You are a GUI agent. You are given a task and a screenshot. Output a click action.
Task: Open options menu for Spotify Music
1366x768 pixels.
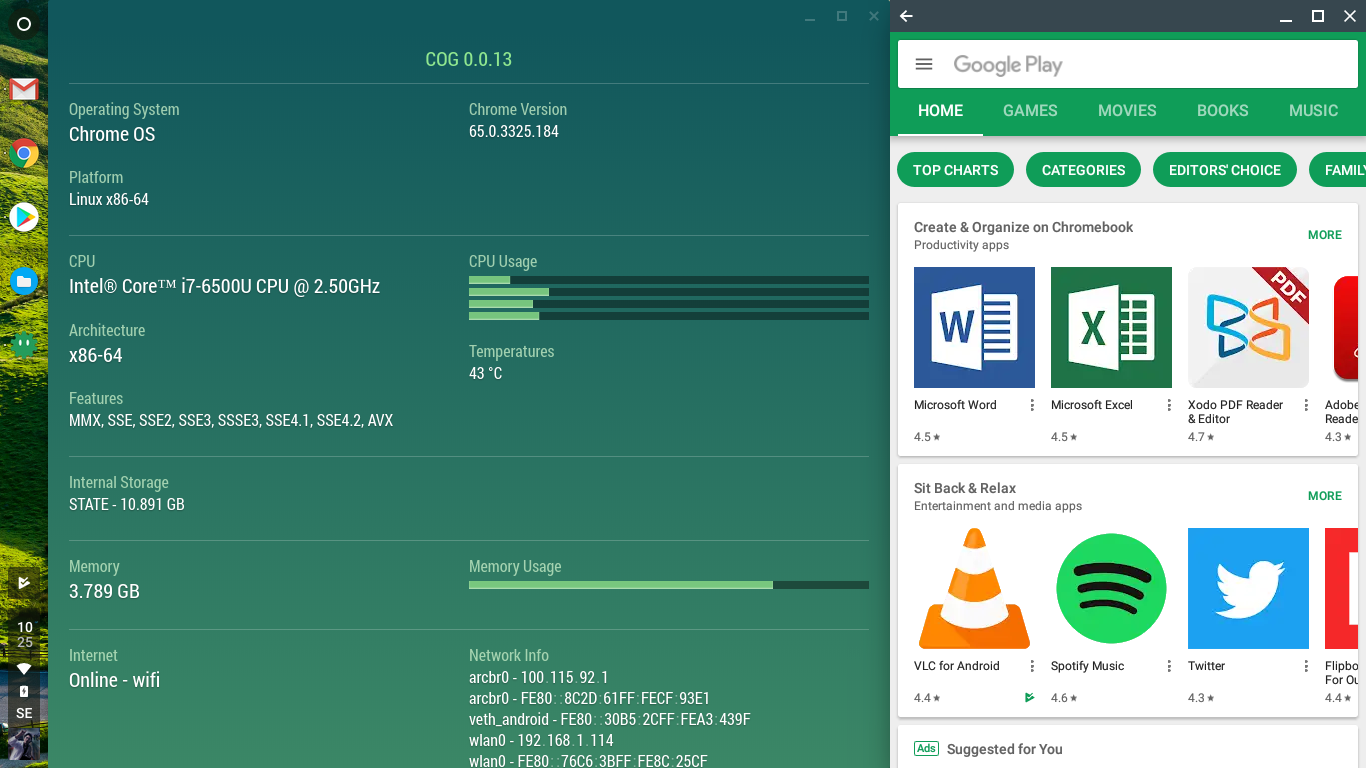click(x=1169, y=666)
